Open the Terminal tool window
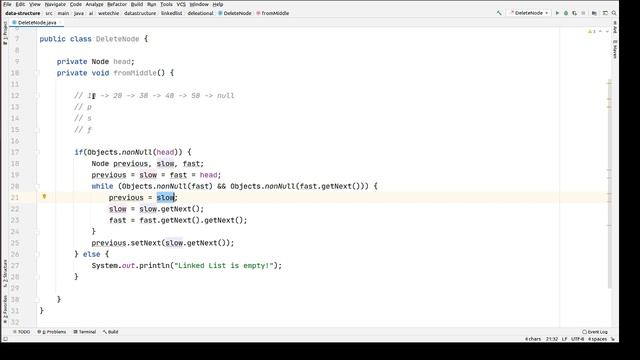 [84, 332]
